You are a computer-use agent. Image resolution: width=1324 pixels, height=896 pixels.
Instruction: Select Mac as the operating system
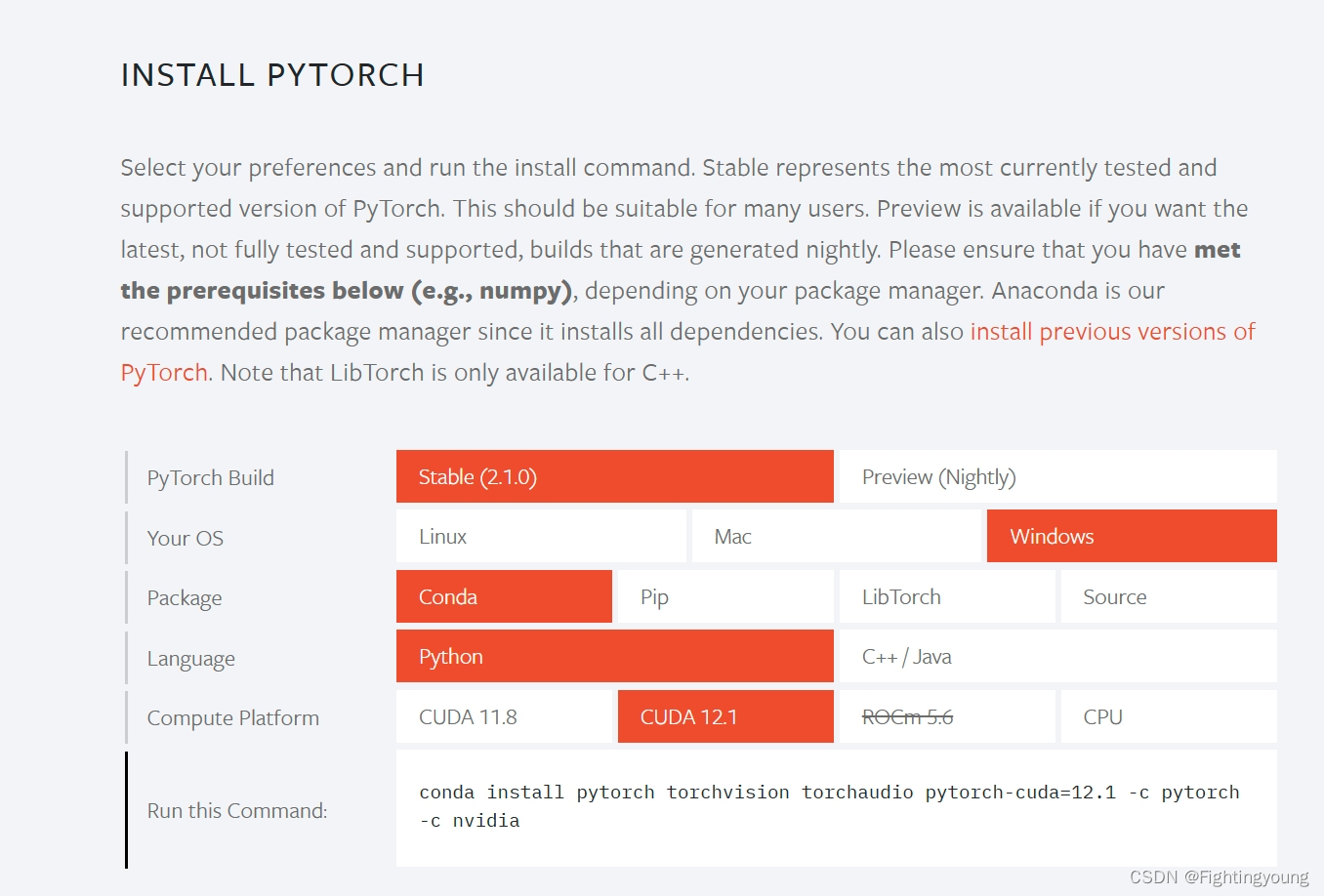835,536
